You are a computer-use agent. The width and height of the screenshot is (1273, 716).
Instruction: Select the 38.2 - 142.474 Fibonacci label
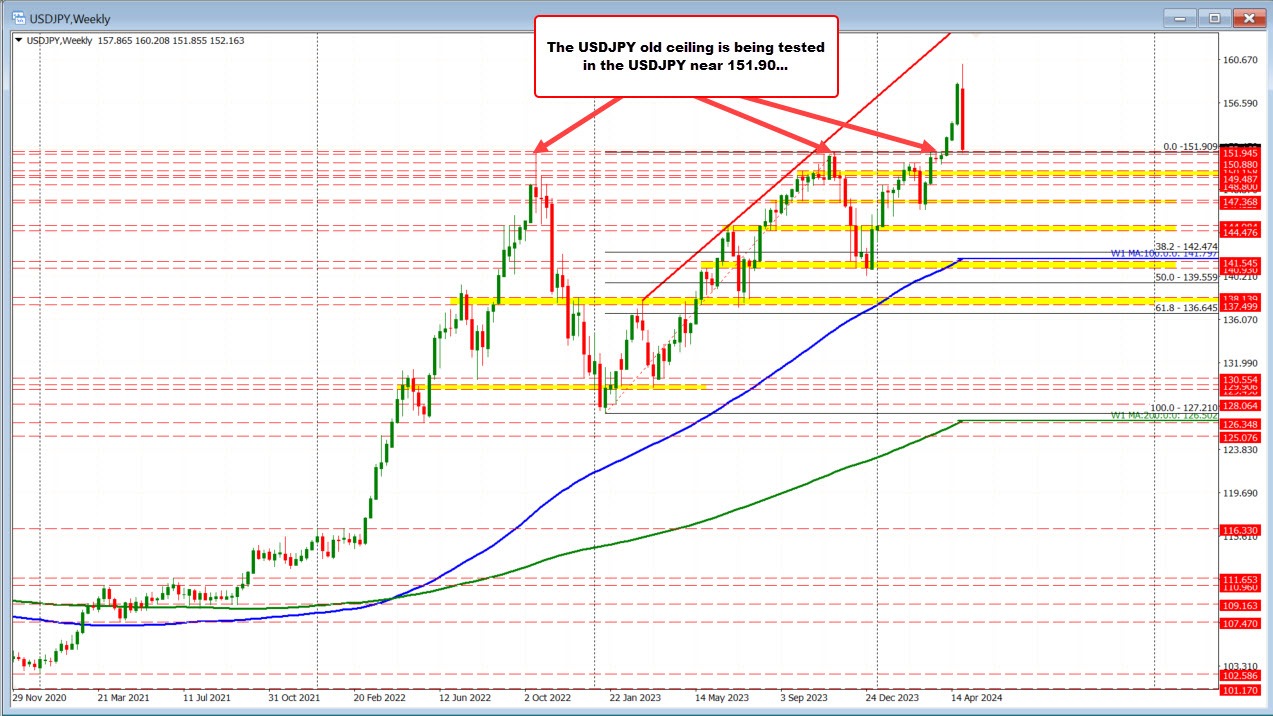click(1186, 246)
